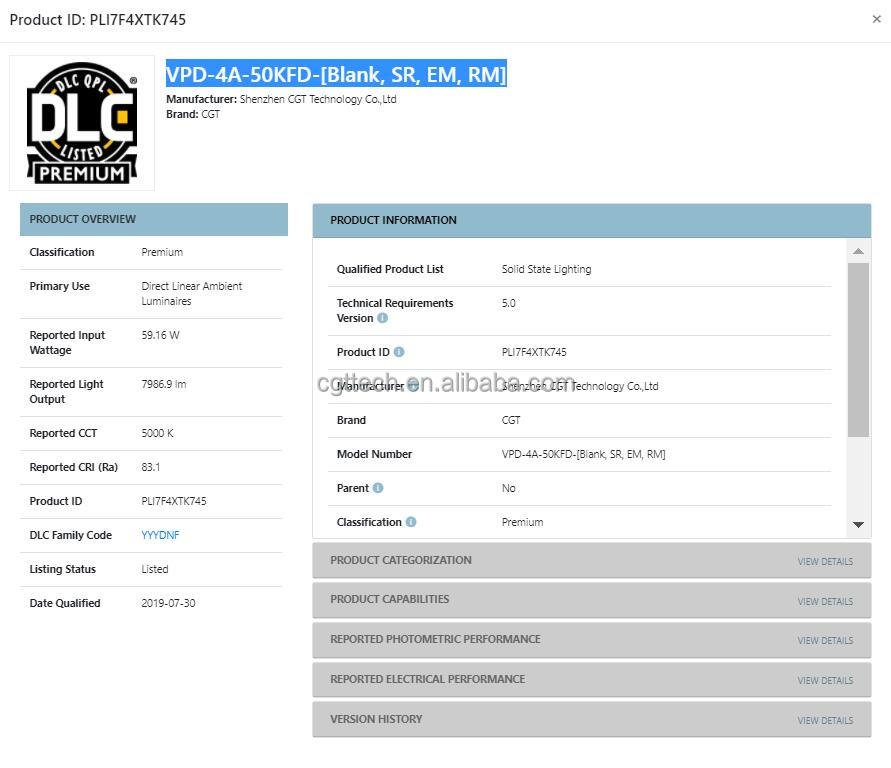Click the 83.1 CRI value

[151, 467]
